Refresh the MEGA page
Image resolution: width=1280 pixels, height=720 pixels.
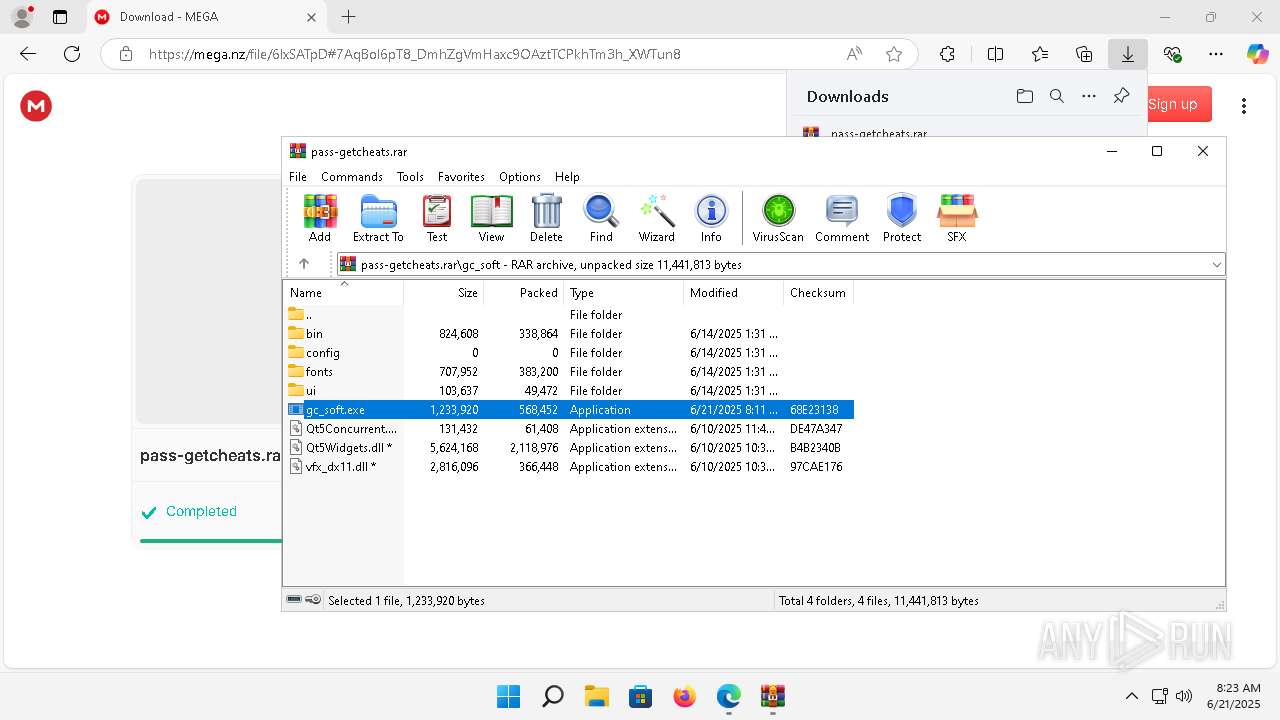click(72, 54)
